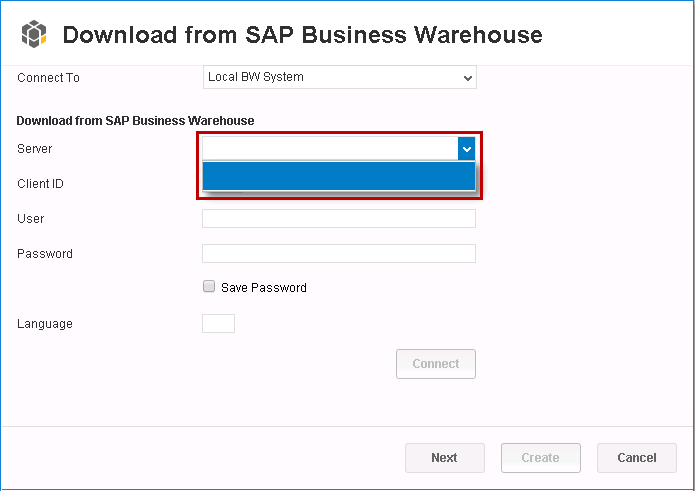Screen dimensions: 695x491
Task: Click the Connect To label
Action: coord(48,78)
